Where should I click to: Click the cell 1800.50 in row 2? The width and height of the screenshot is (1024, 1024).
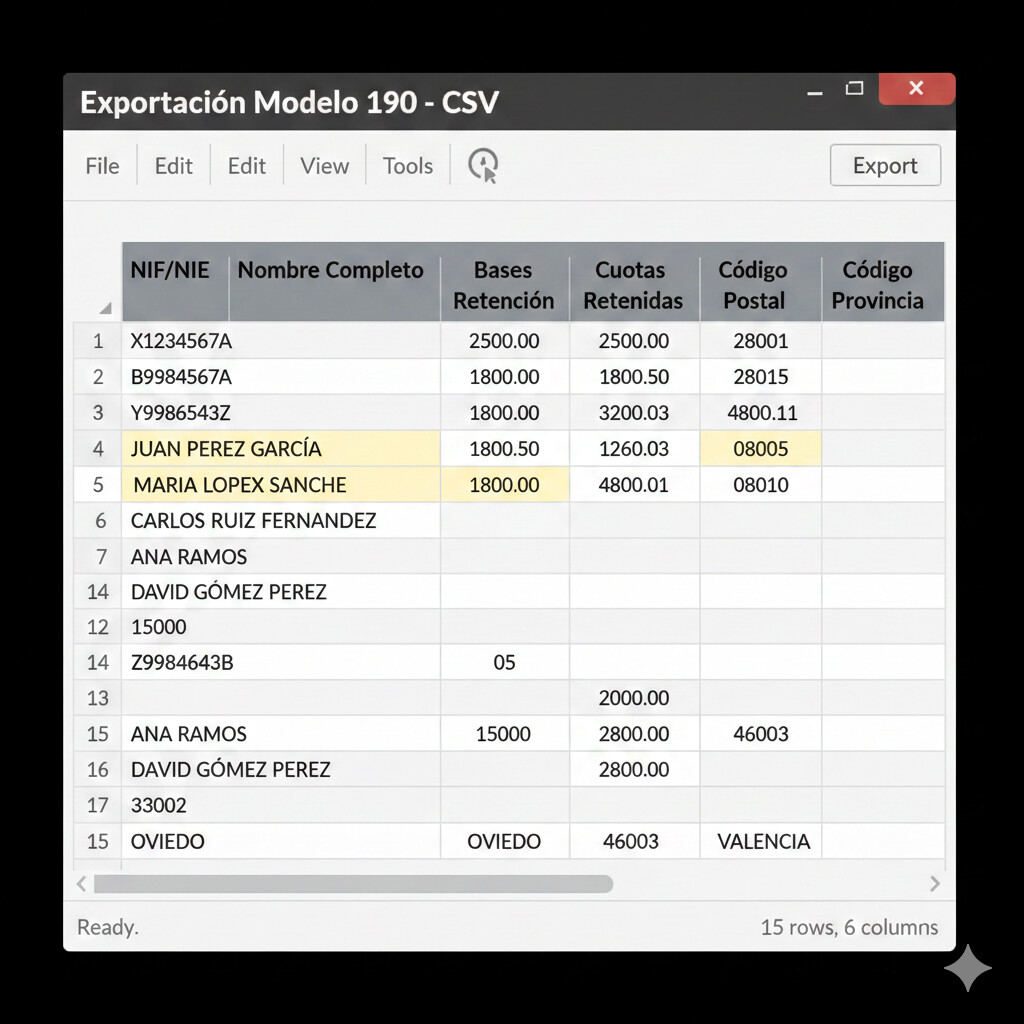[x=633, y=377]
